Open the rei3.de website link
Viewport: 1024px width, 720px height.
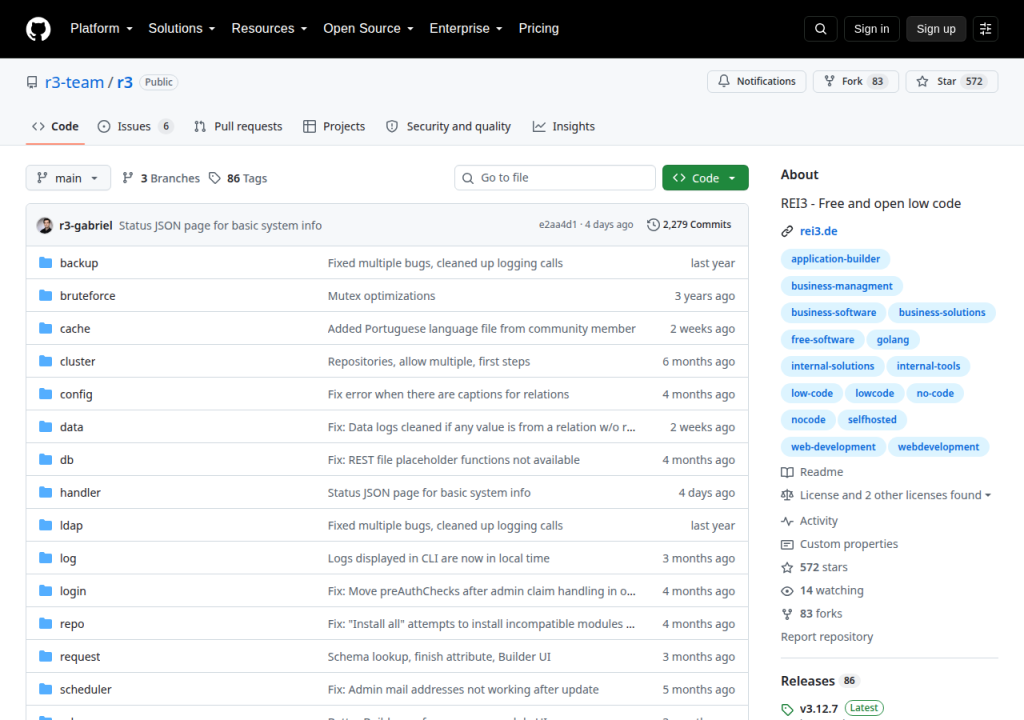(x=818, y=231)
